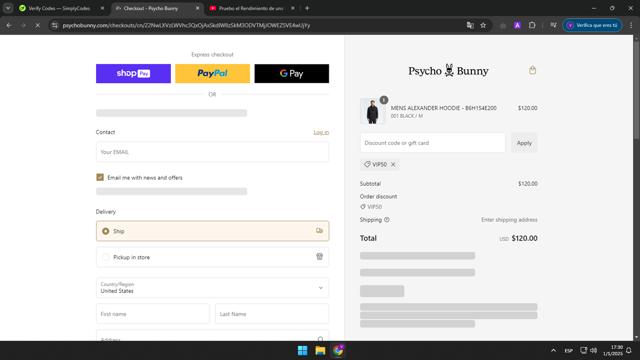640x360 pixels.
Task: Select Pickup in store radio option
Action: (106, 257)
